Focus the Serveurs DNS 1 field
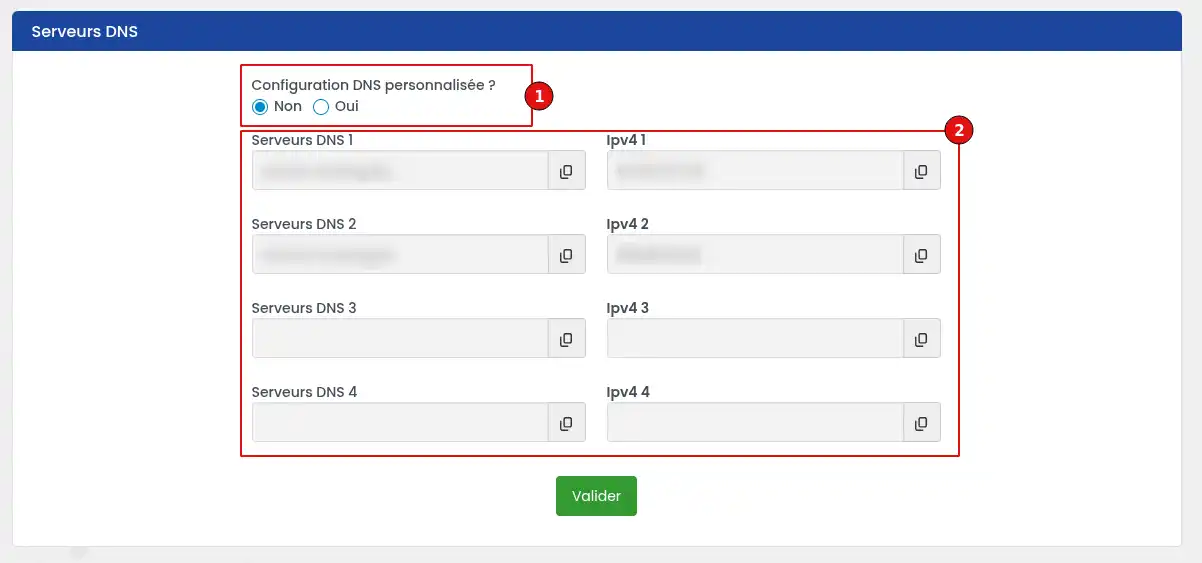The width and height of the screenshot is (1202, 563). 400,171
